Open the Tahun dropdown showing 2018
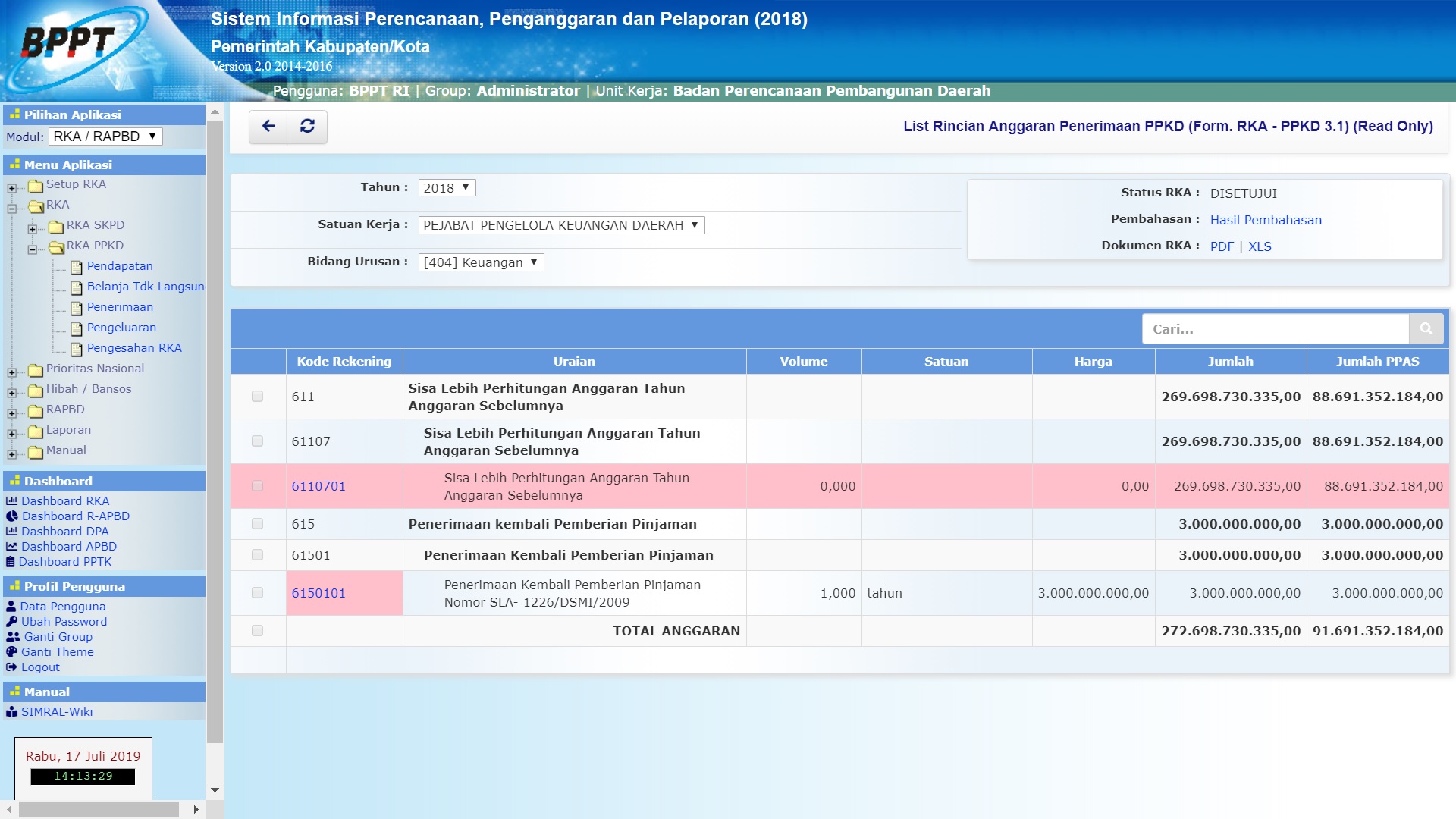1456x819 pixels. pos(447,187)
